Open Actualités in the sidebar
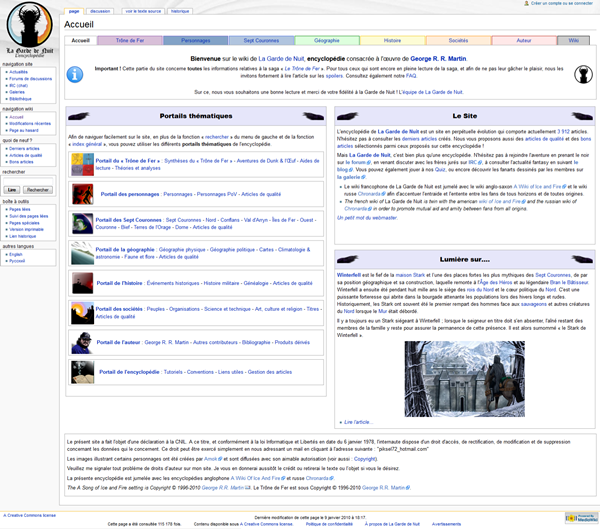This screenshot has width=600, height=529. (18, 72)
